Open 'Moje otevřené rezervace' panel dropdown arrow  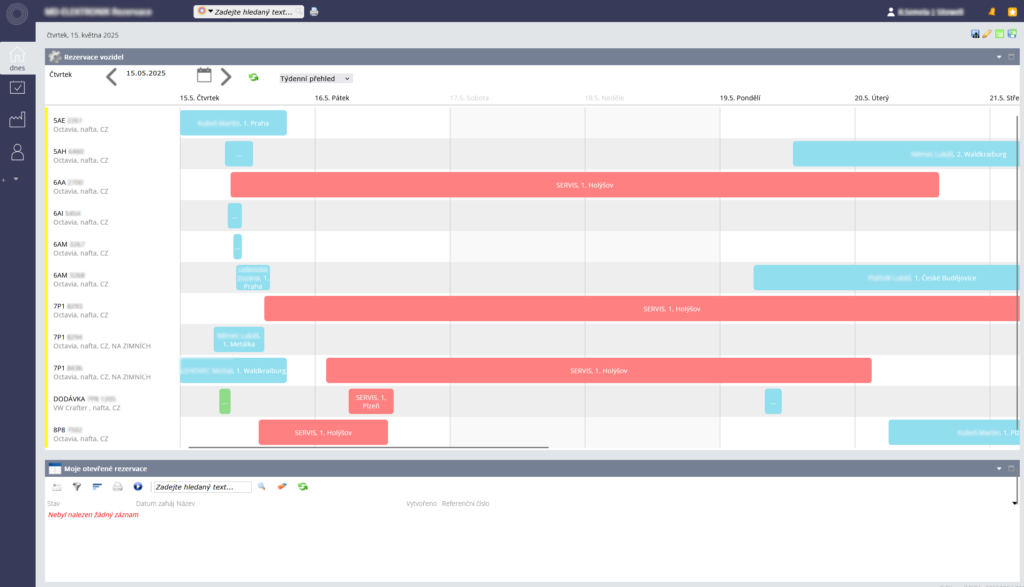[999, 469]
